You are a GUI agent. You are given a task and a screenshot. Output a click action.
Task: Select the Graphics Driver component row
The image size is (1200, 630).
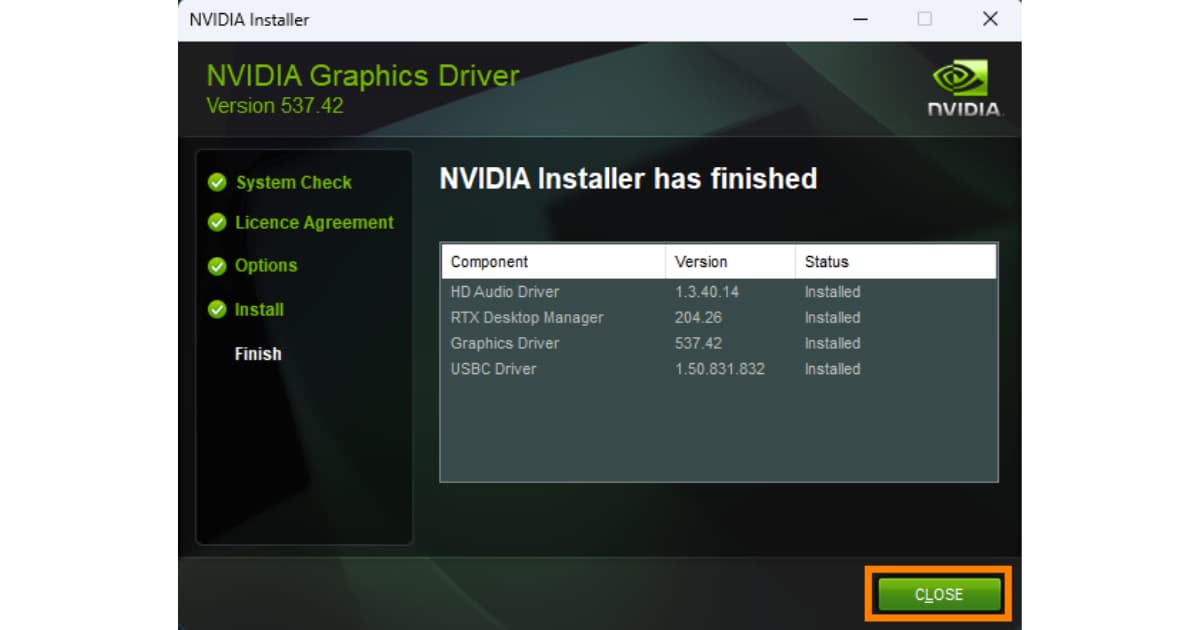coord(505,343)
